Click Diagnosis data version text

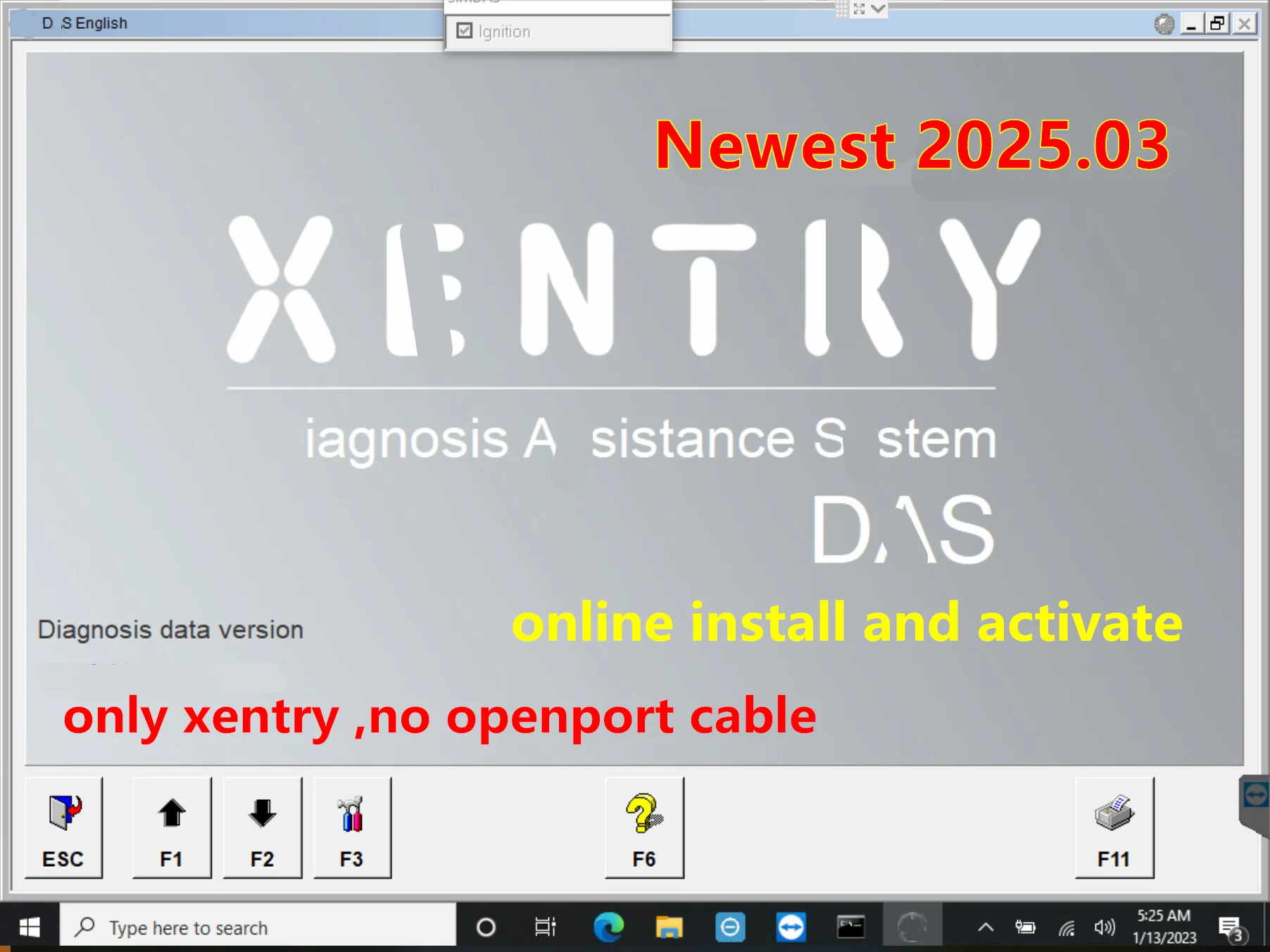click(170, 630)
